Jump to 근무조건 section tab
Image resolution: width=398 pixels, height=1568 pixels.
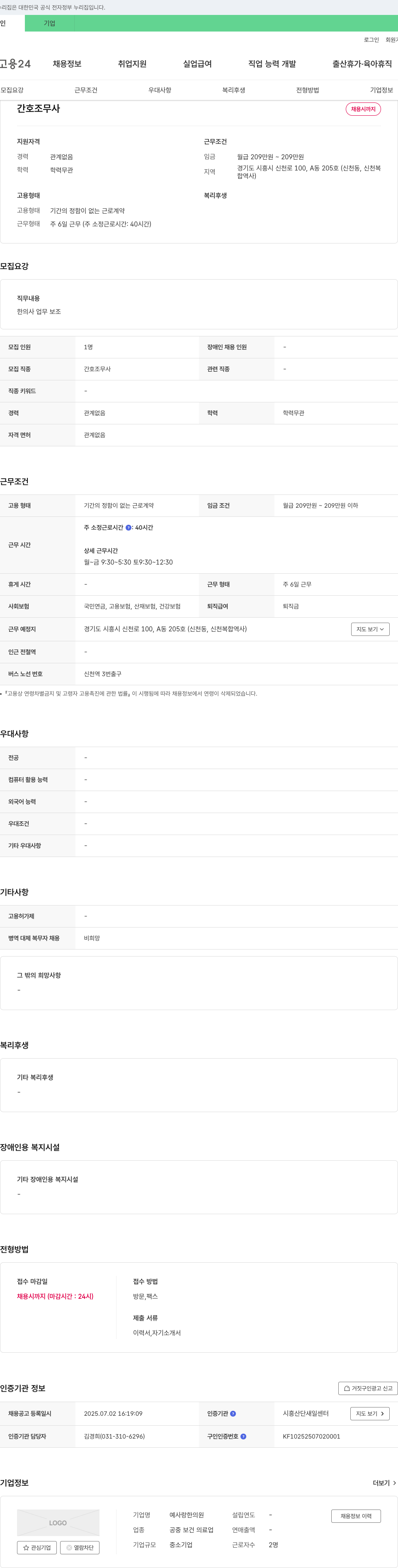[x=86, y=90]
